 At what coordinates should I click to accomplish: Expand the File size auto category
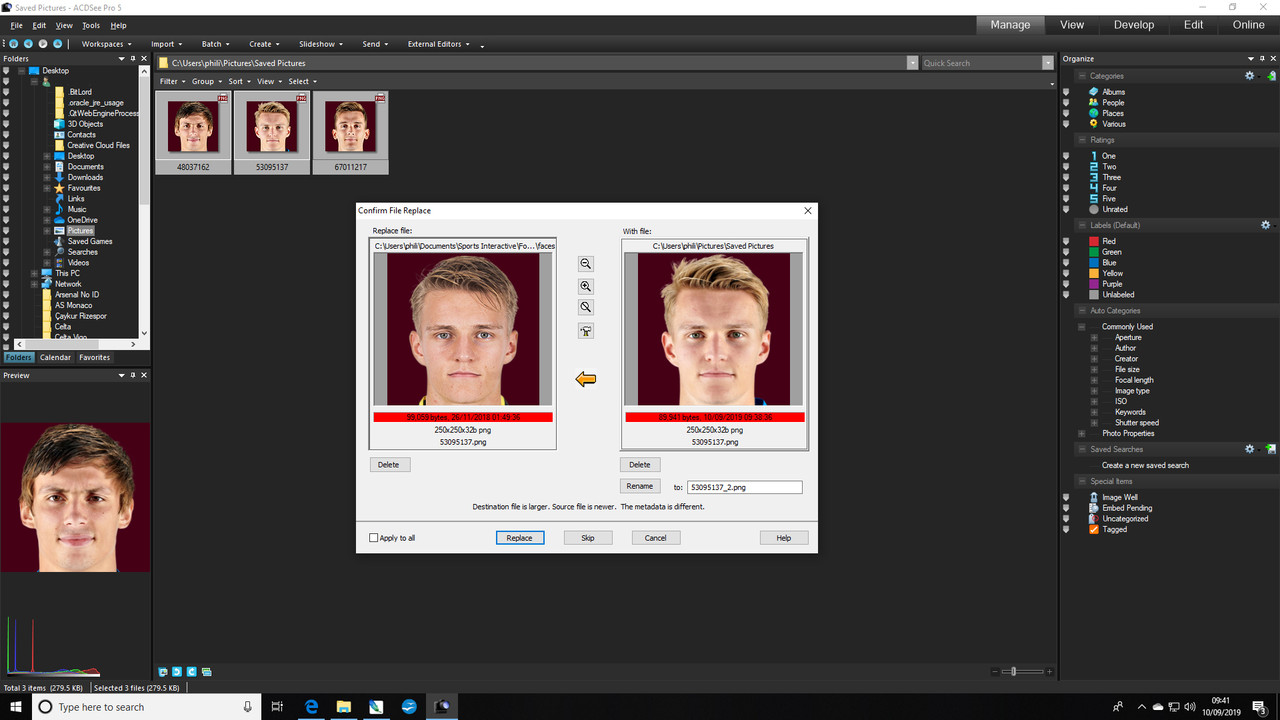pyautogui.click(x=1094, y=369)
